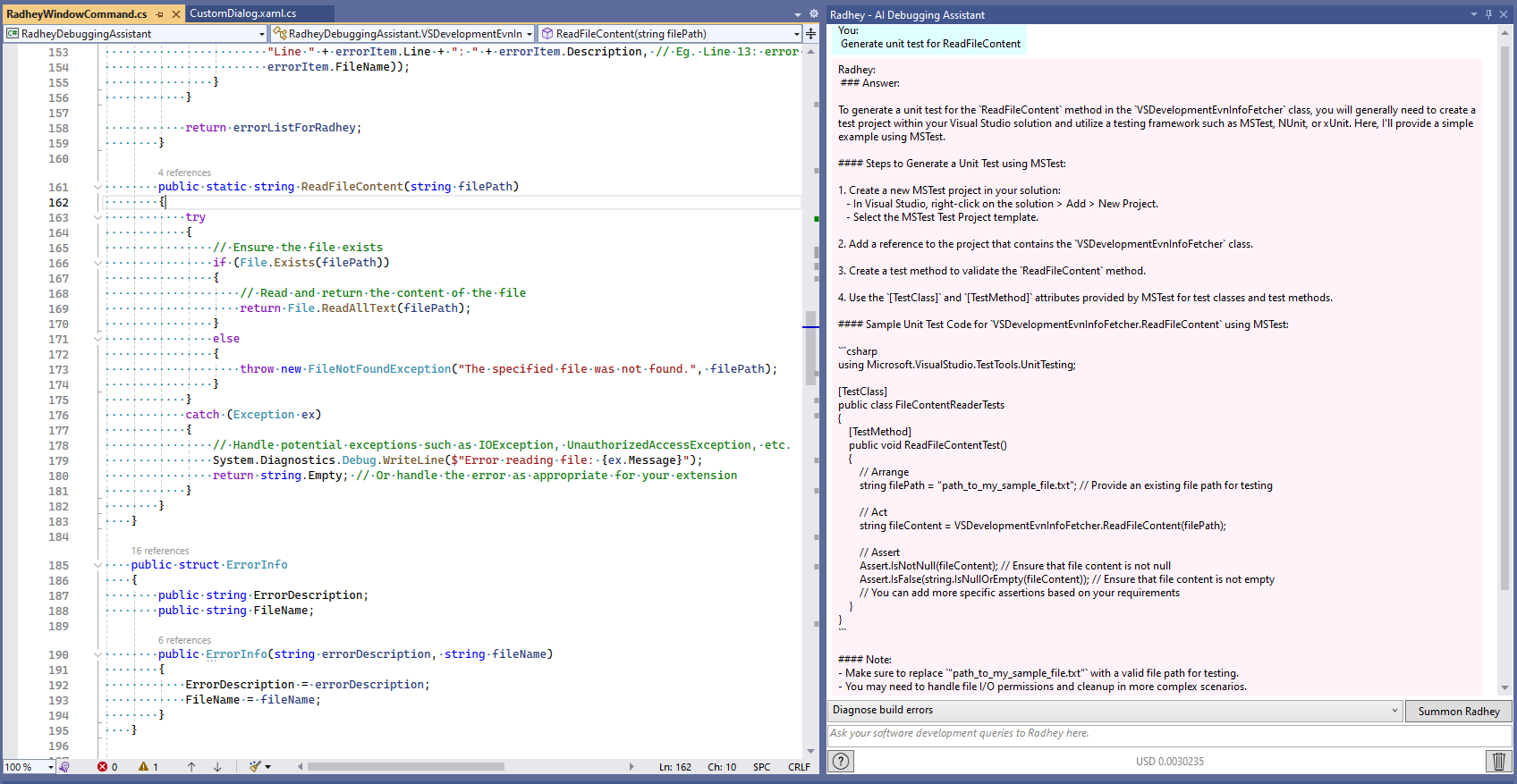Collapse the ErrorInfo struct outline
Viewport: 1517px width, 784px height.
pyautogui.click(x=97, y=565)
